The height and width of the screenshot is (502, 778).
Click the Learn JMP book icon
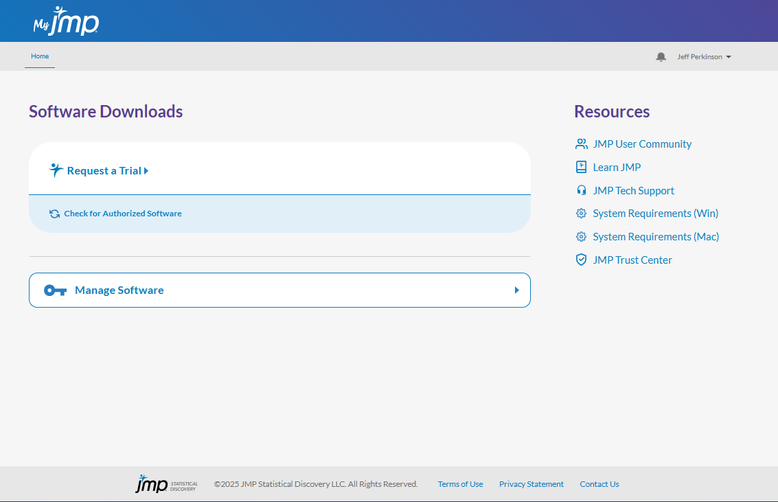point(581,167)
